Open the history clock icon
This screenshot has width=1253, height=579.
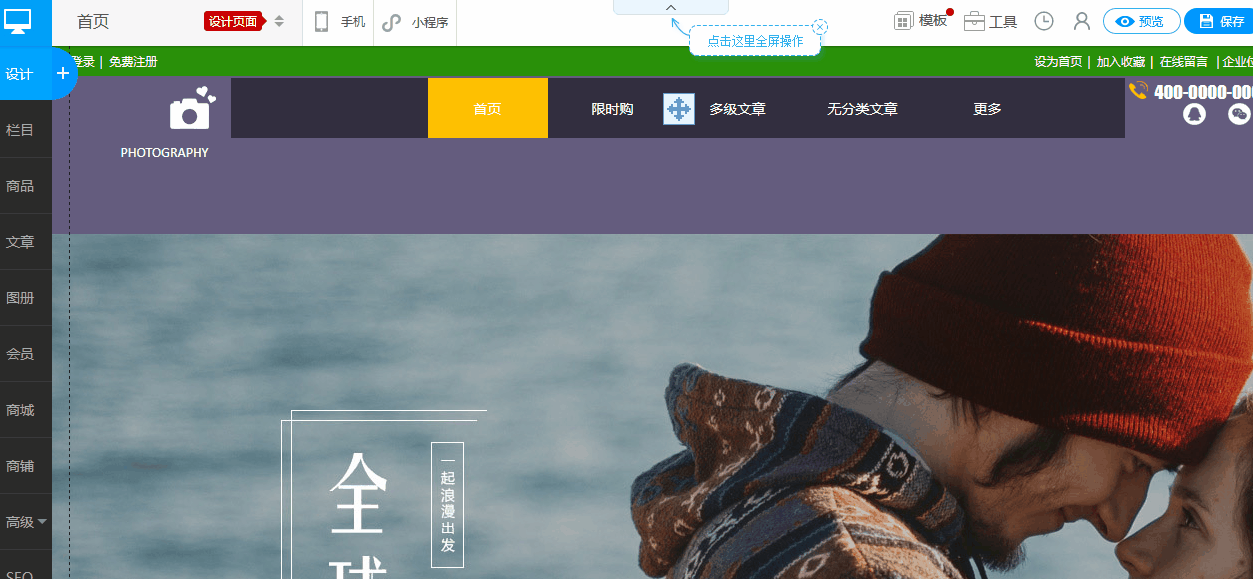click(x=1044, y=21)
